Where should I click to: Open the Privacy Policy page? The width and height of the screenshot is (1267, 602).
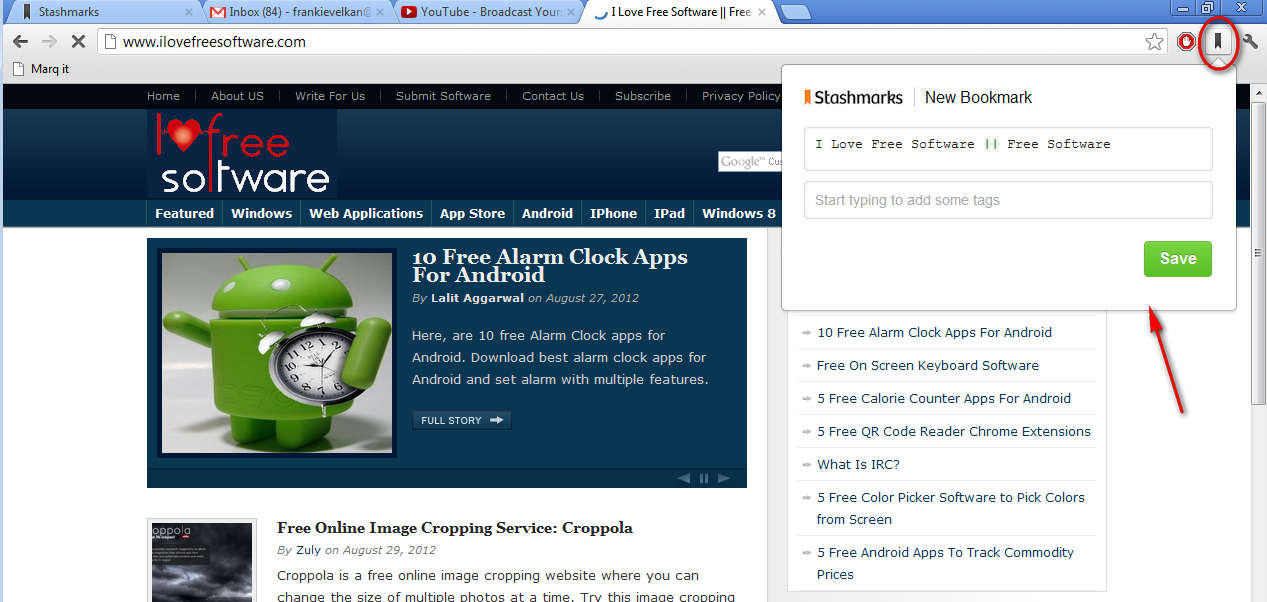click(x=741, y=96)
